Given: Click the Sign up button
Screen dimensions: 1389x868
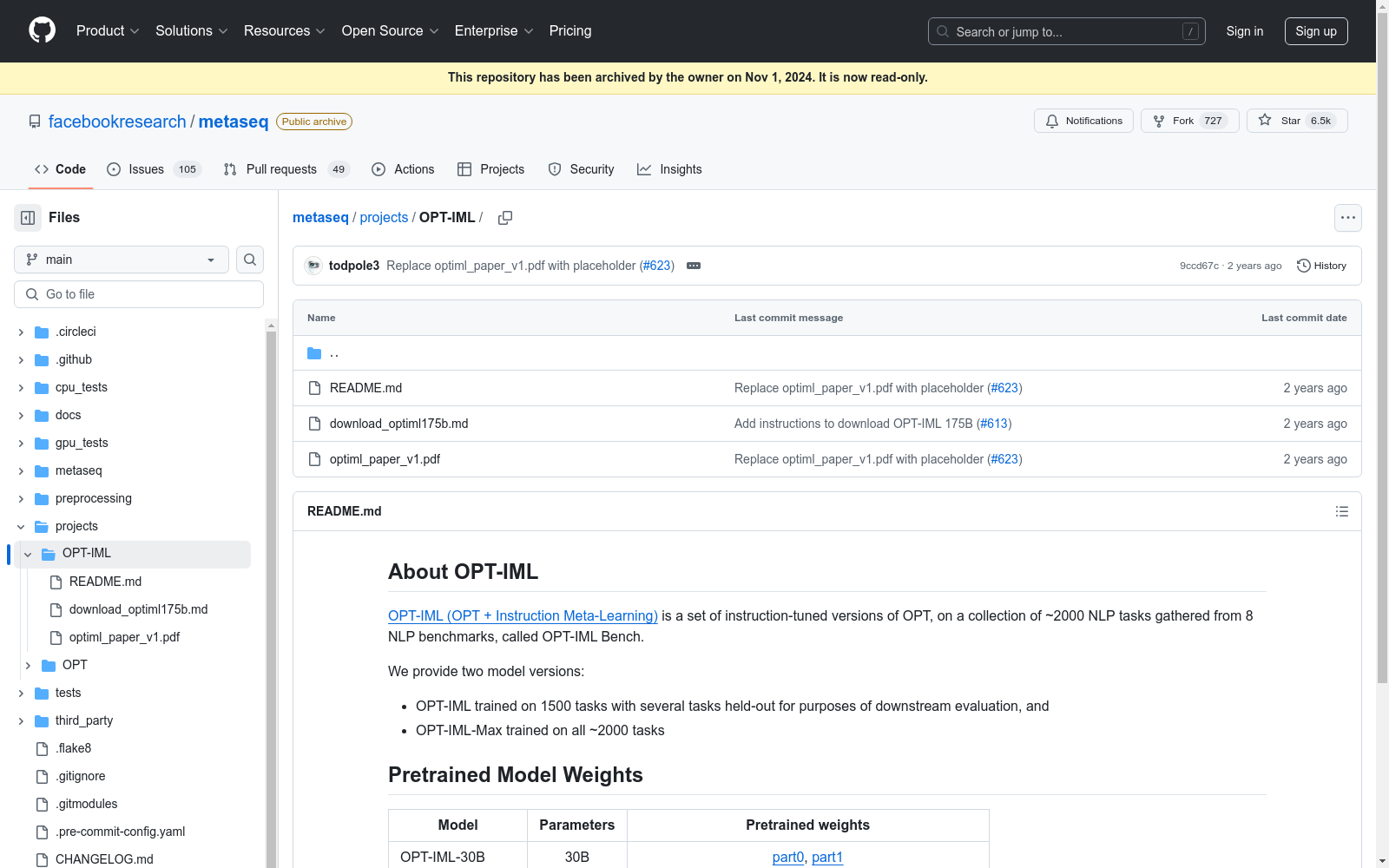Looking at the screenshot, I should tap(1316, 31).
